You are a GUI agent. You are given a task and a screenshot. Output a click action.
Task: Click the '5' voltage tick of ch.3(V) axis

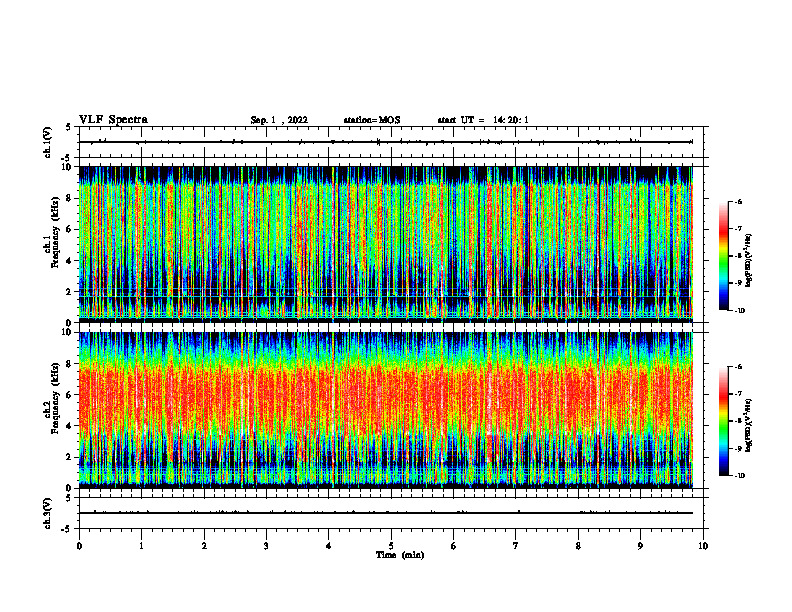[69, 498]
